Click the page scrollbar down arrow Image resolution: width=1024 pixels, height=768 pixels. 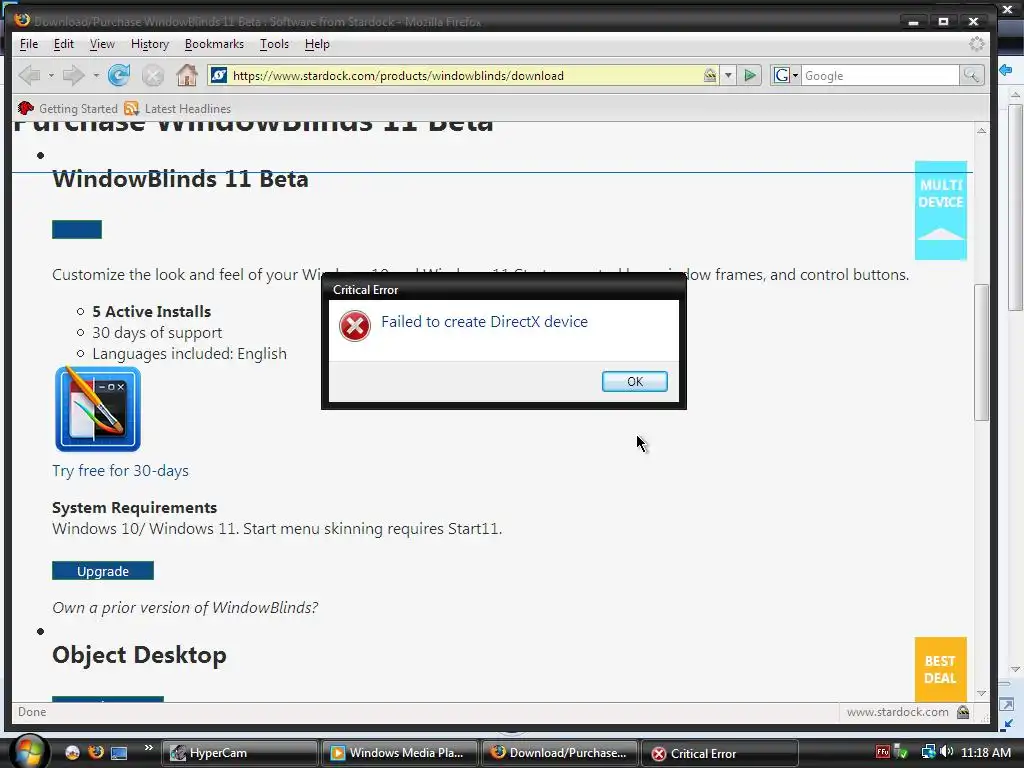(982, 694)
